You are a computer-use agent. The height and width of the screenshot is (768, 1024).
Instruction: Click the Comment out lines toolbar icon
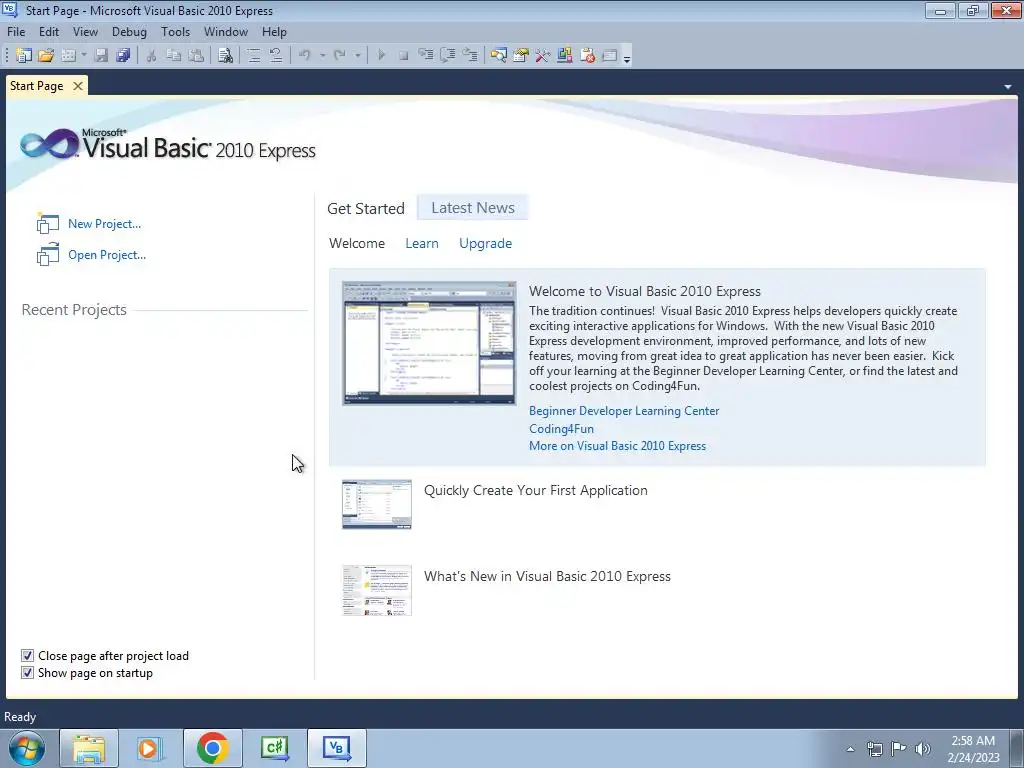(x=254, y=56)
